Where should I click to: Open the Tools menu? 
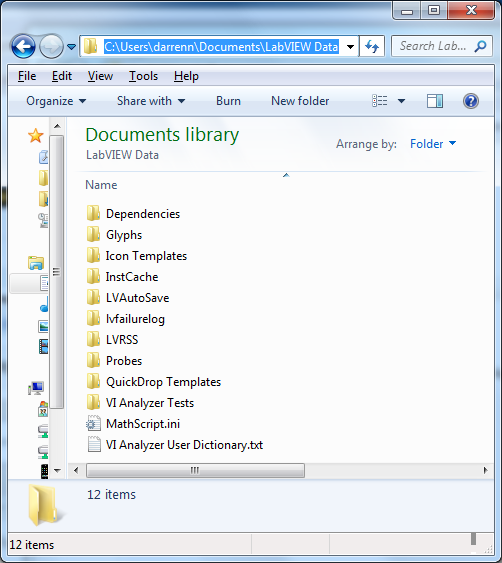[143, 76]
